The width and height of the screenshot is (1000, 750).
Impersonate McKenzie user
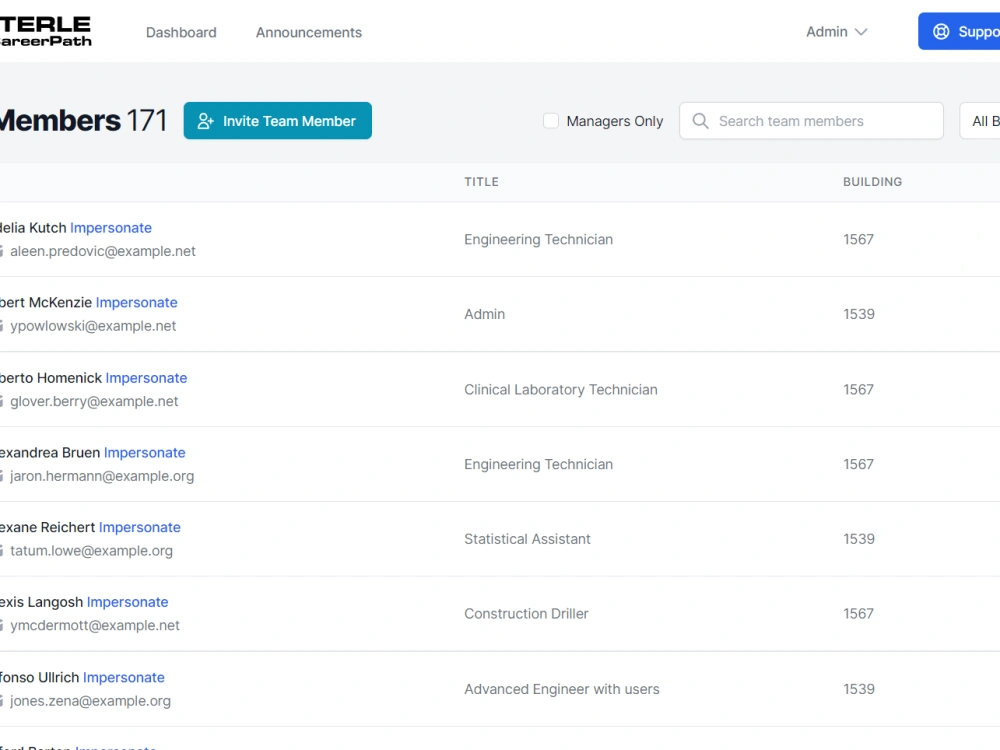(x=136, y=302)
